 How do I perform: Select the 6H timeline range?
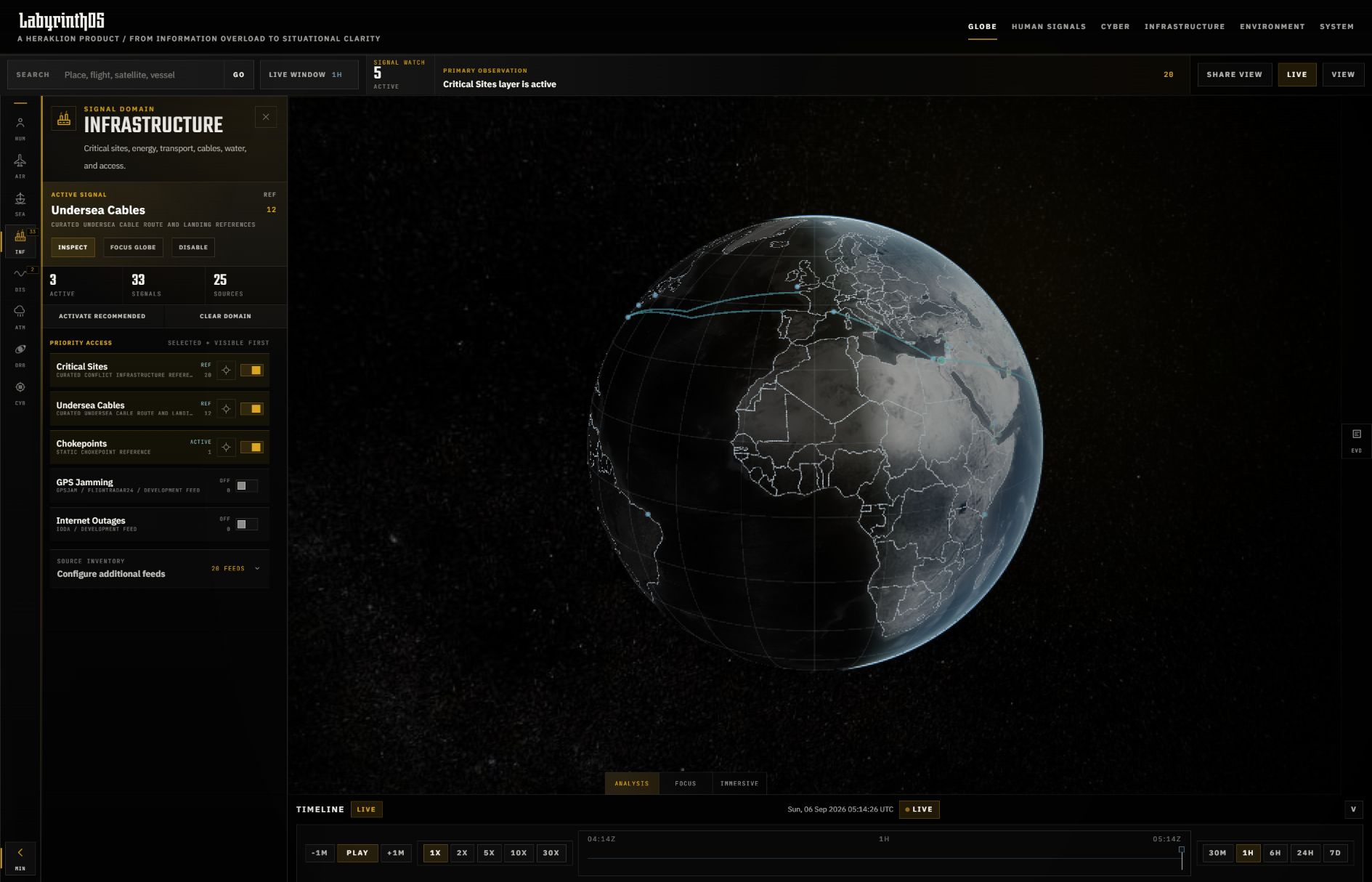1275,853
